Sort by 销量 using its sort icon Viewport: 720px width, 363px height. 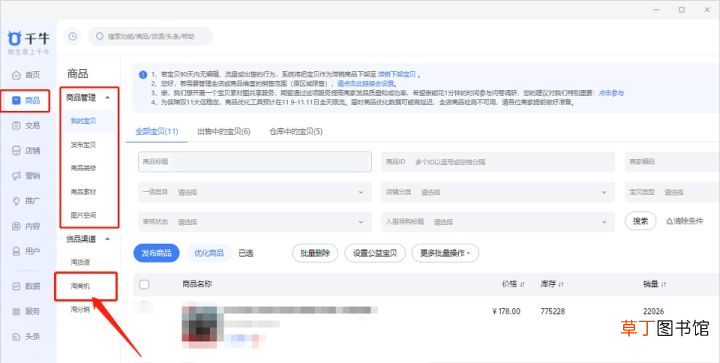point(663,285)
